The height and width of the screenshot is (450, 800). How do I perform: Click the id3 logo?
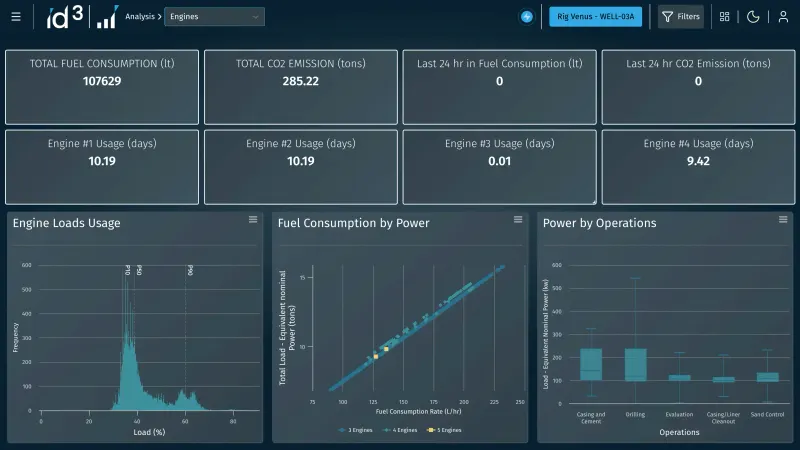click(x=65, y=17)
